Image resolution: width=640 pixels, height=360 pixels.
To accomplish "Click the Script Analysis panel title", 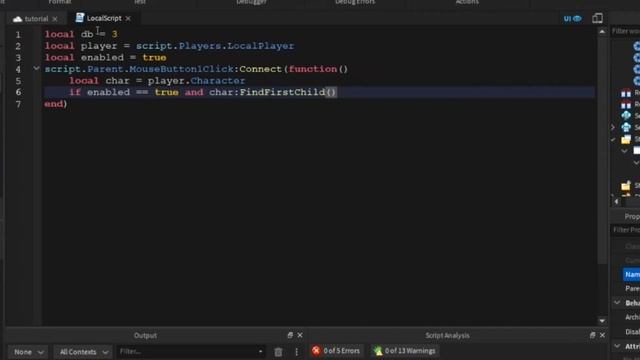I will tap(447, 336).
